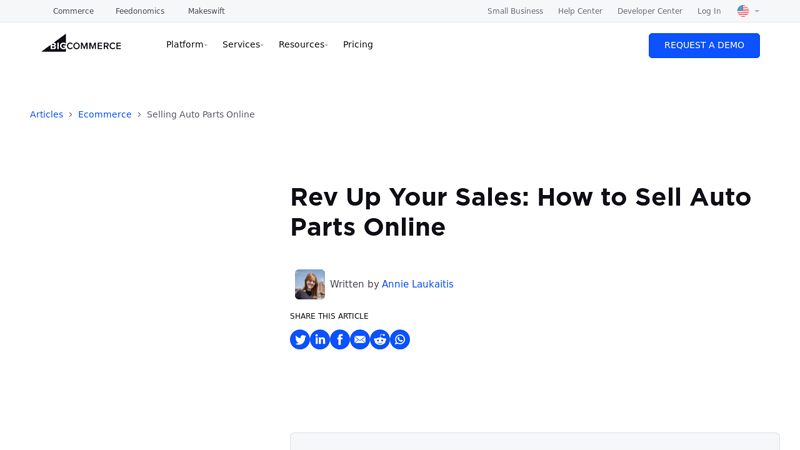
Task: Open Developer Center link
Action: pos(649,11)
